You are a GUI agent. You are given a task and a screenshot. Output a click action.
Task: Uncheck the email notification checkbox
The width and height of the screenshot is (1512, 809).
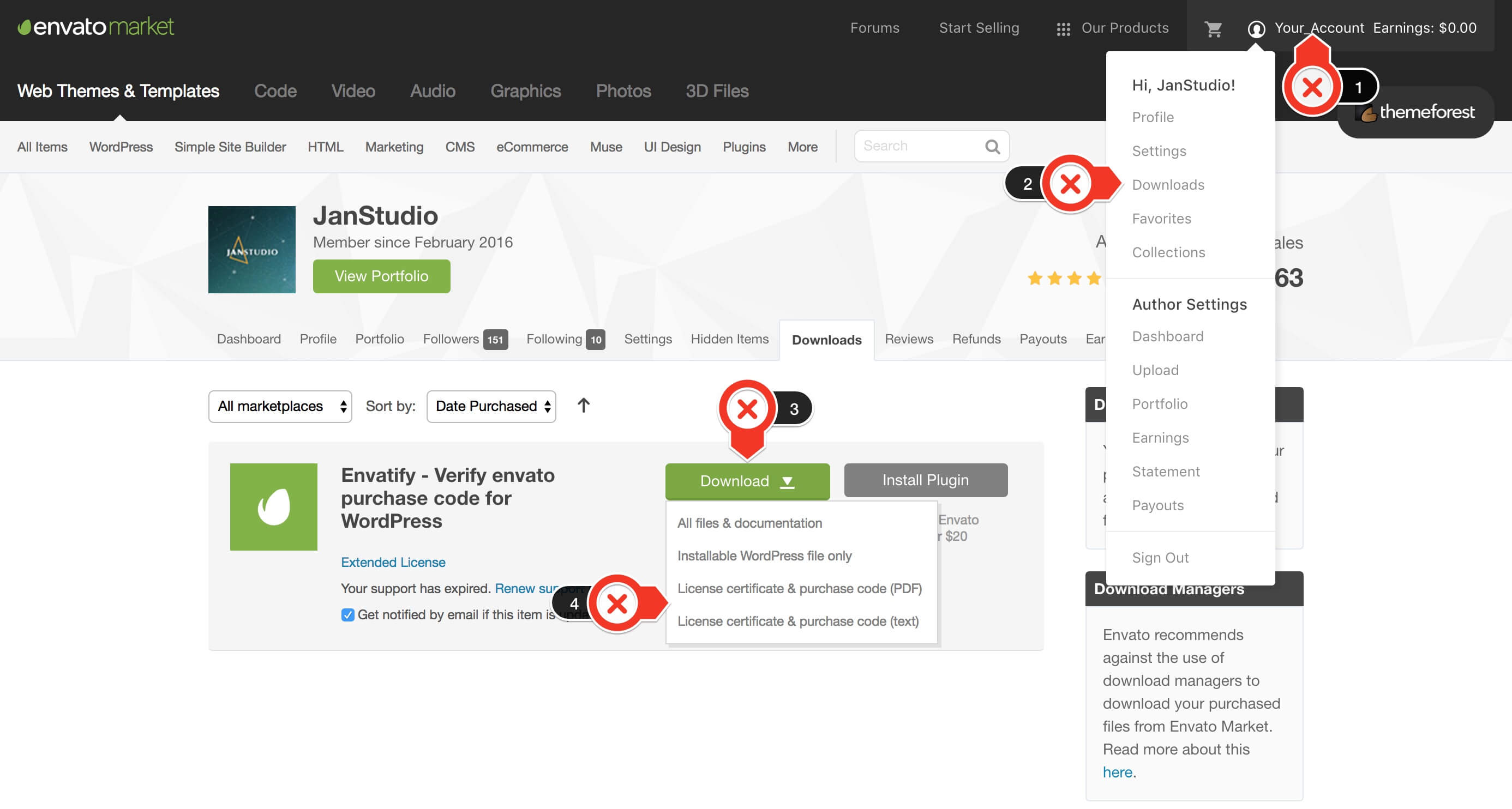pyautogui.click(x=347, y=615)
